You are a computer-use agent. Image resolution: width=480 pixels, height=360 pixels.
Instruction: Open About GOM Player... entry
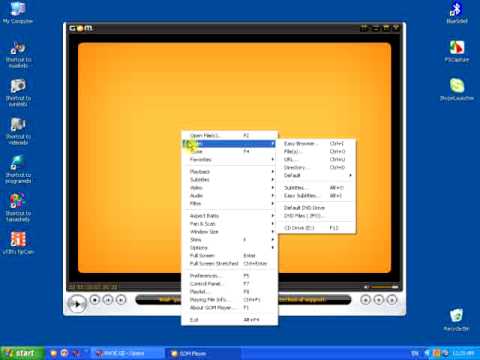click(x=229, y=308)
